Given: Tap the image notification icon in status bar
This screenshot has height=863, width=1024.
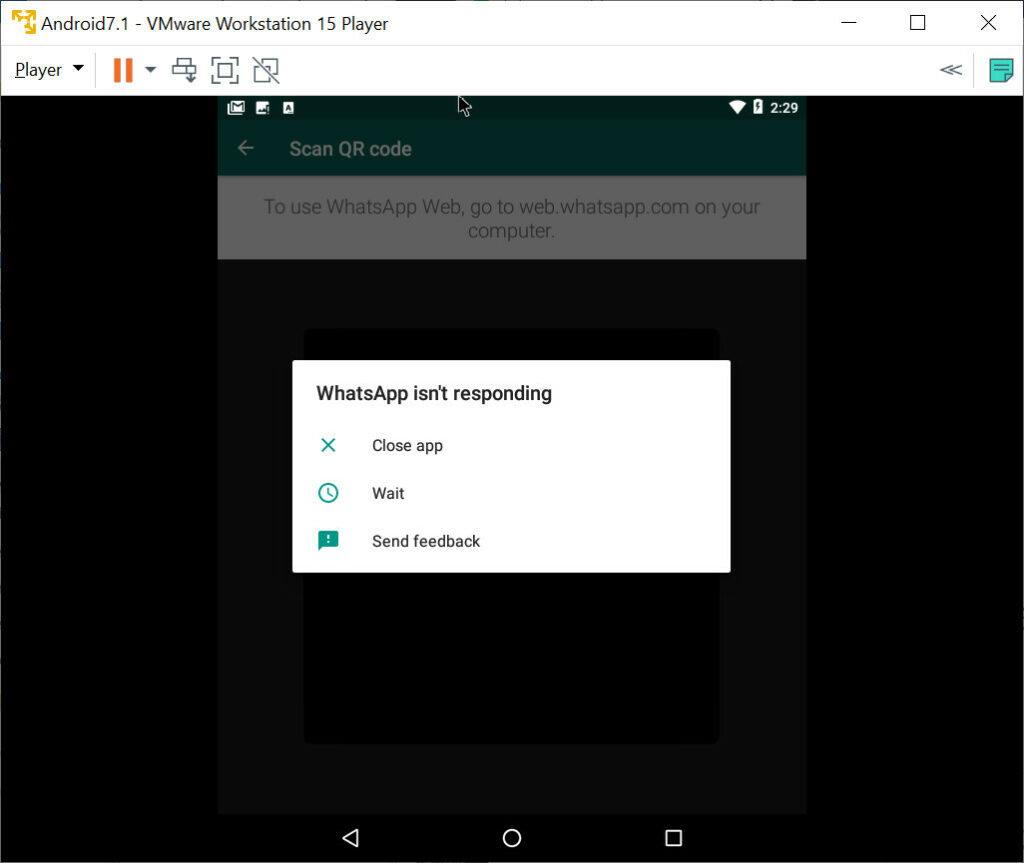Looking at the screenshot, I should (x=263, y=108).
